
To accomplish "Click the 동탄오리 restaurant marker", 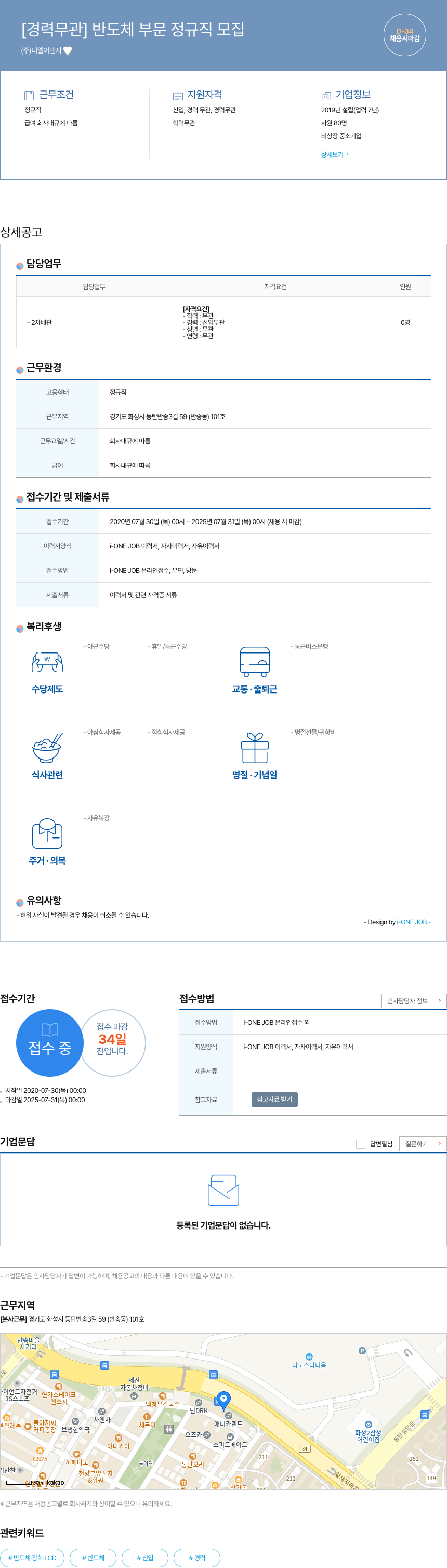I will [x=193, y=1455].
